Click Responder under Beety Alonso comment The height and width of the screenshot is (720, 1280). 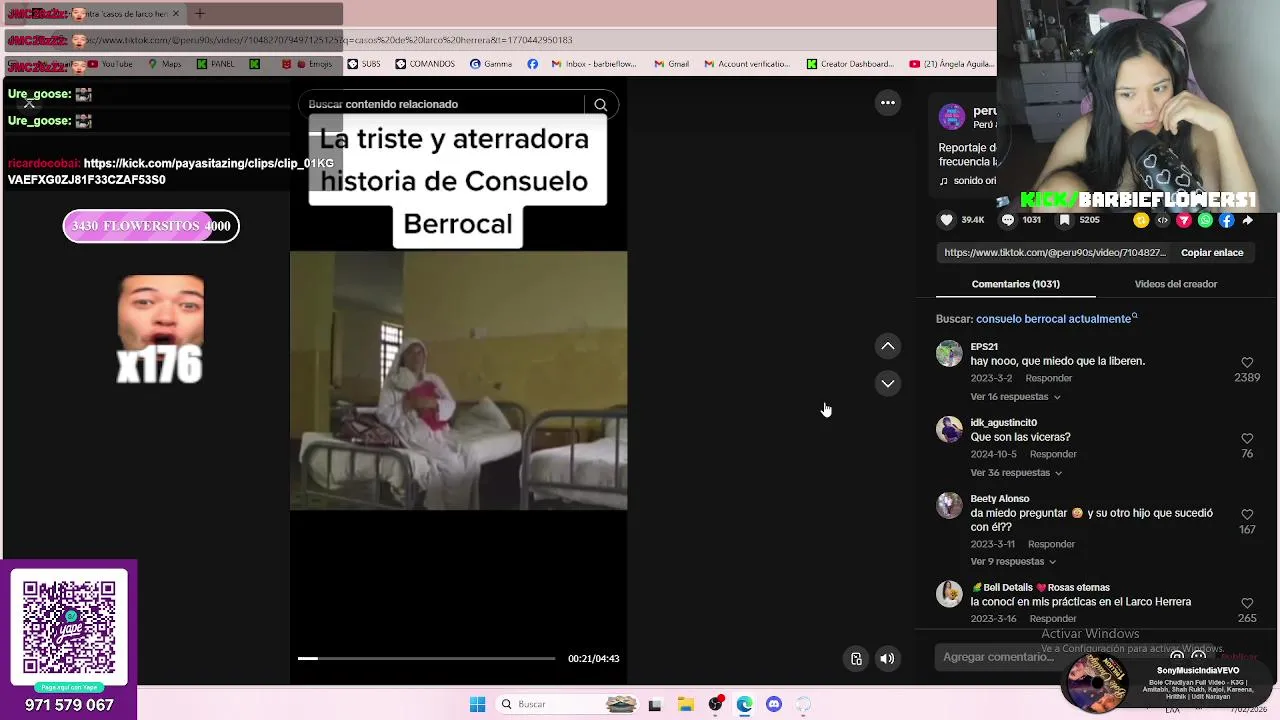click(x=1051, y=544)
